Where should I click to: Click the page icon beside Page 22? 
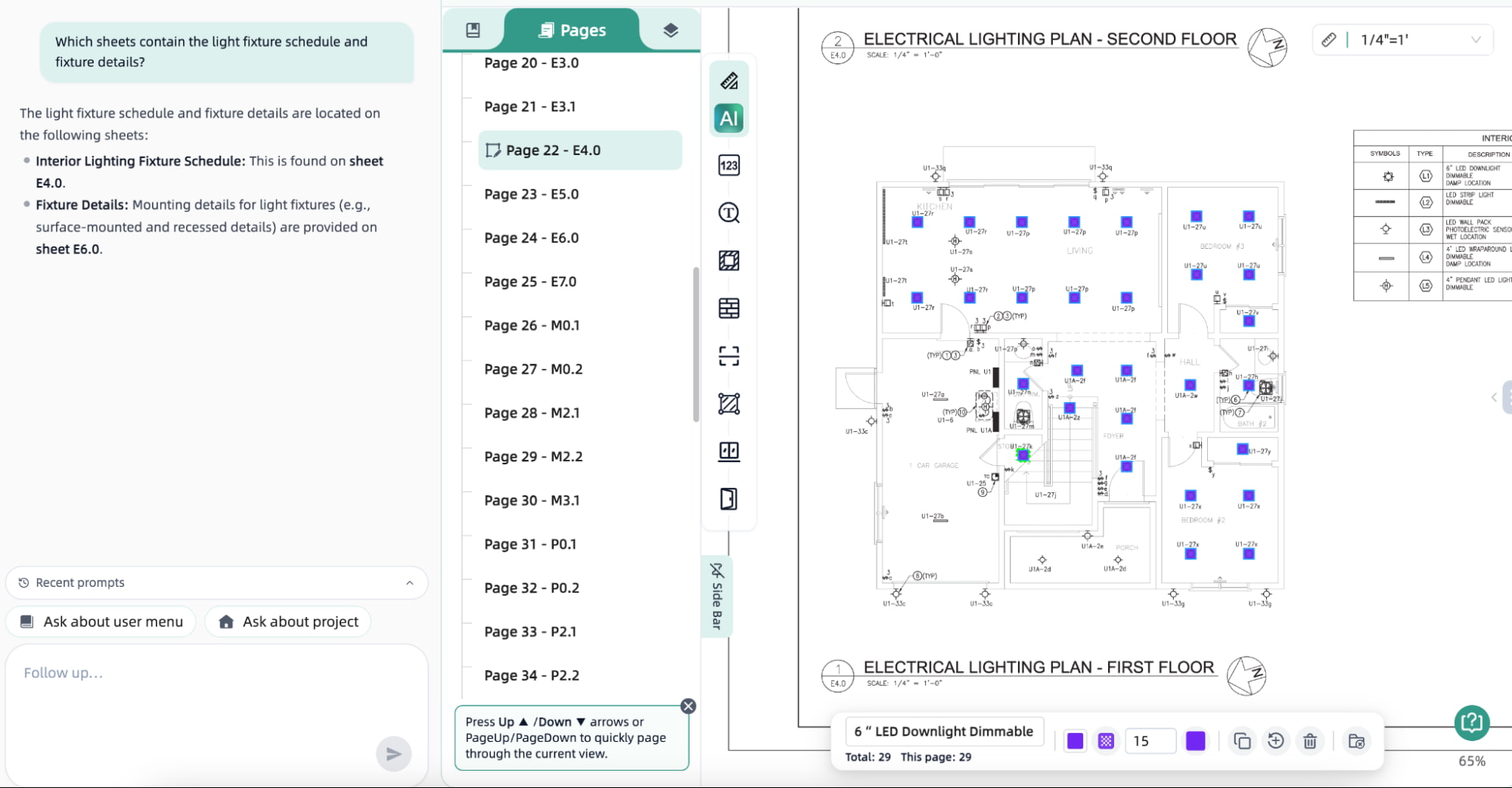493,150
